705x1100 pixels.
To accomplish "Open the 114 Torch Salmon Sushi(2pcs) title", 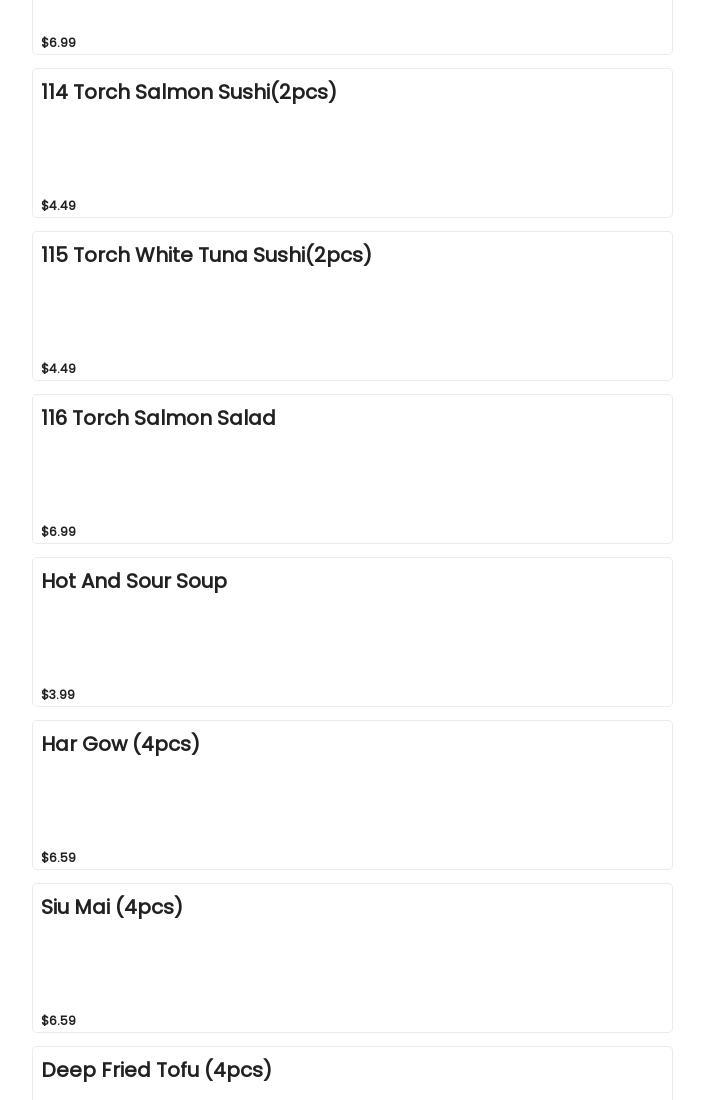I will coord(189,92).
